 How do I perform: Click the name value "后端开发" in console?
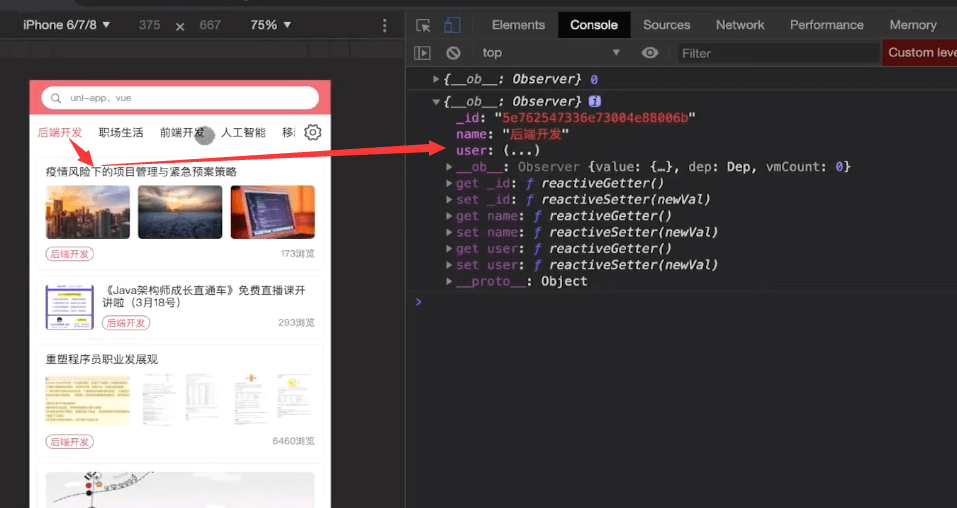pyautogui.click(x=535, y=134)
